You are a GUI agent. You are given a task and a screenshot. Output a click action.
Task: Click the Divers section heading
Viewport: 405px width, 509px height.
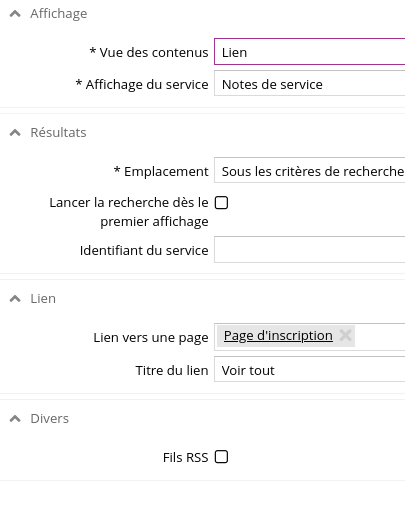pos(49,419)
